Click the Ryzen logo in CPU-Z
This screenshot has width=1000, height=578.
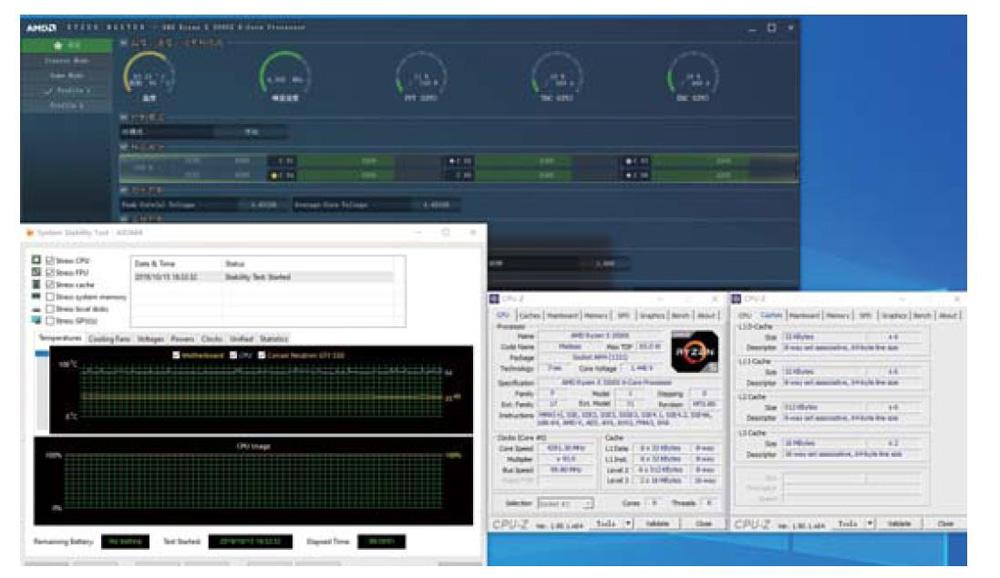pos(694,352)
